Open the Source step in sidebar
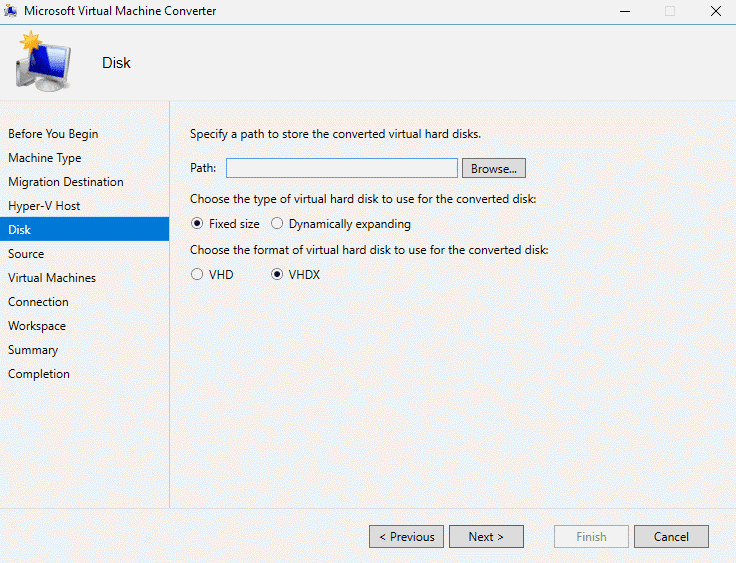 (x=26, y=254)
